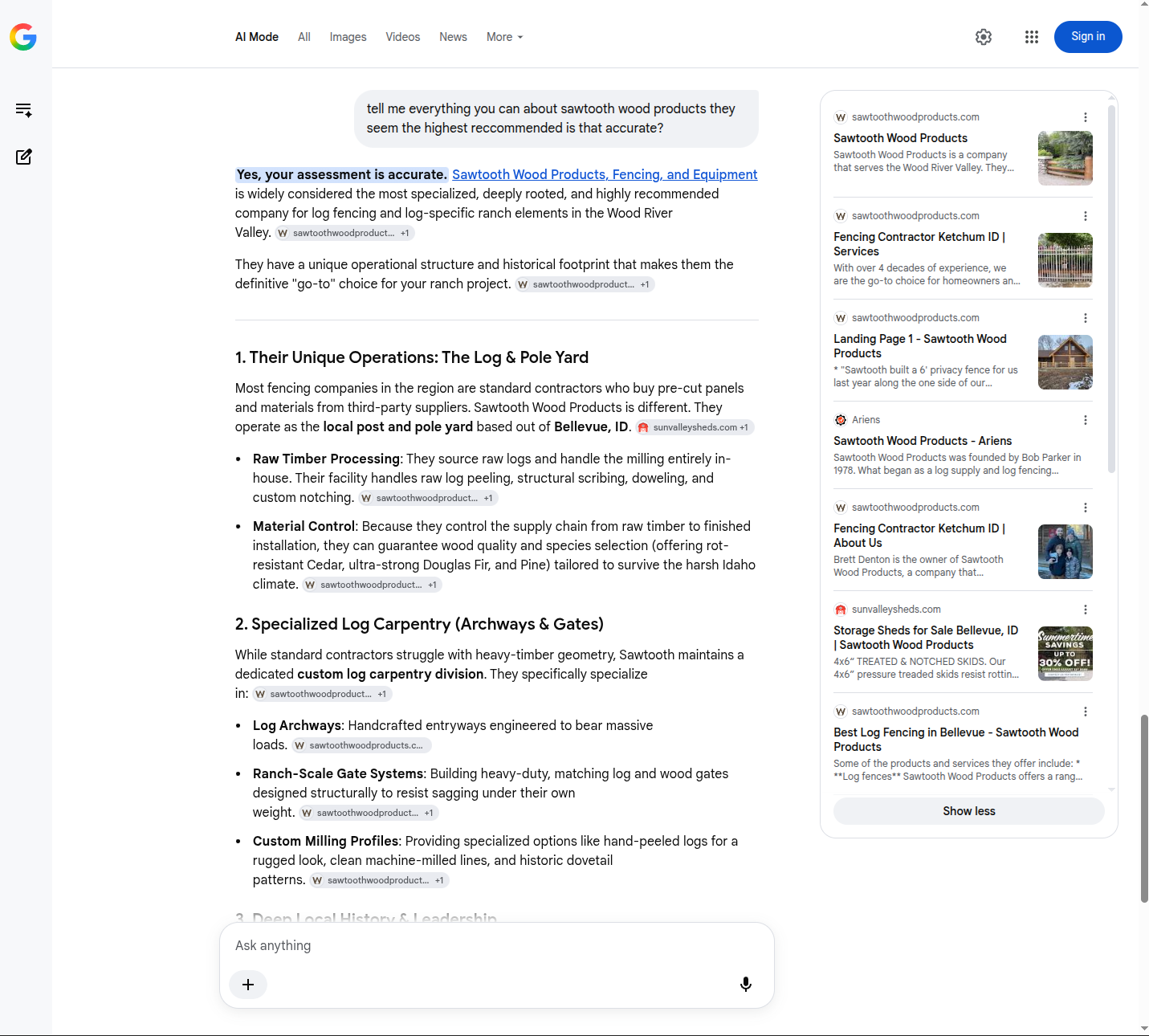The image size is (1149, 1036).
Task: Open Fencing Contractor Ketchum ID About Us
Action: point(919,536)
